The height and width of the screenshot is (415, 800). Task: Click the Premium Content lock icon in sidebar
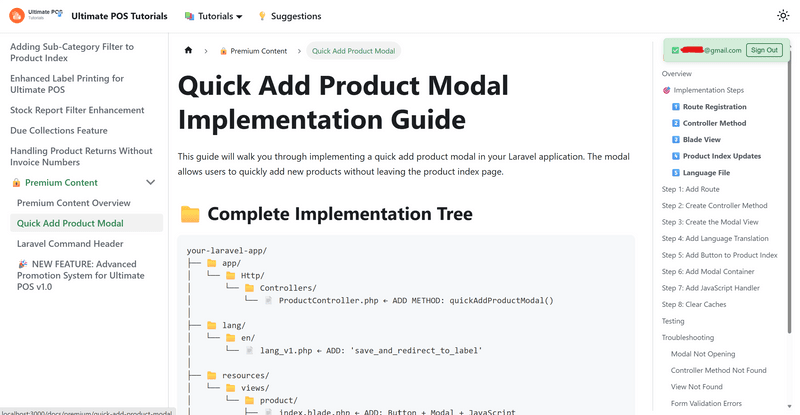16,183
